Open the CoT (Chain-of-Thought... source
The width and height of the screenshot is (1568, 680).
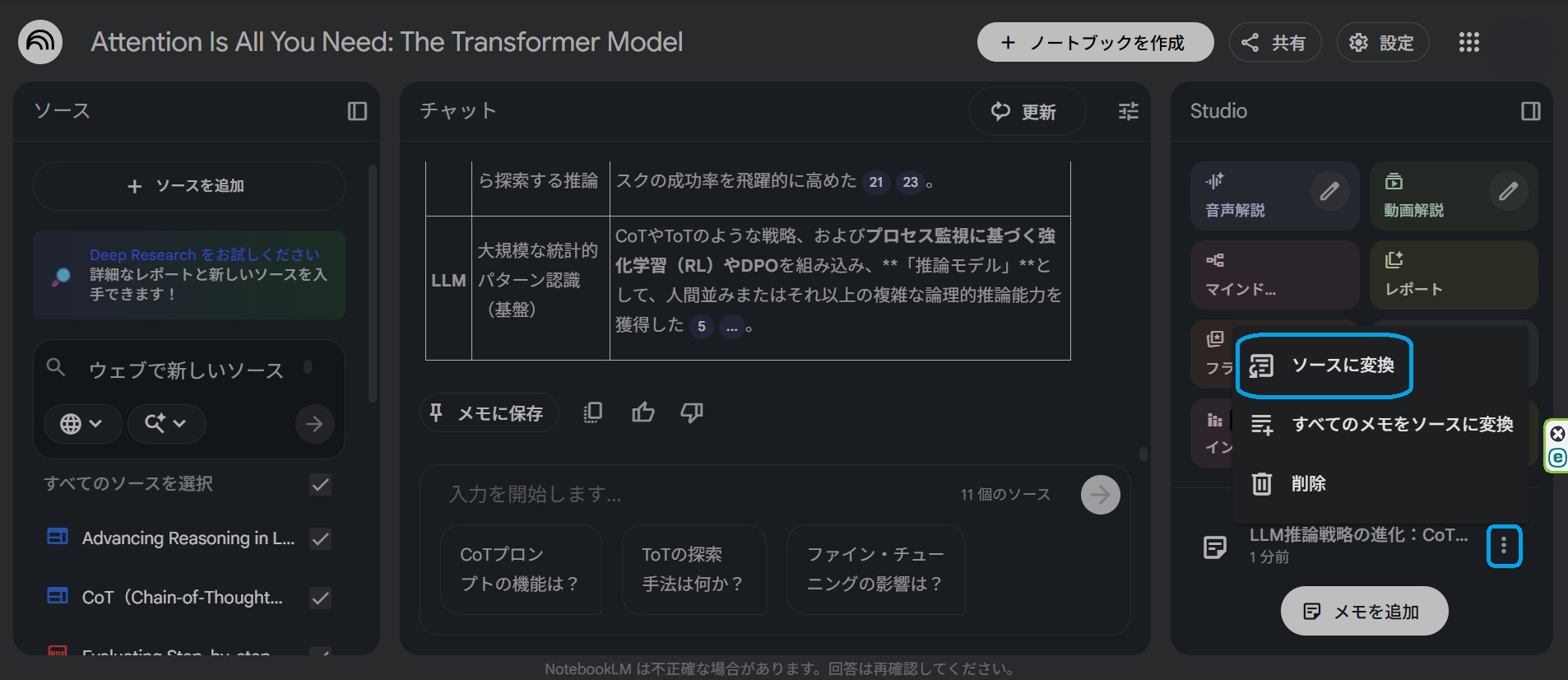click(182, 598)
